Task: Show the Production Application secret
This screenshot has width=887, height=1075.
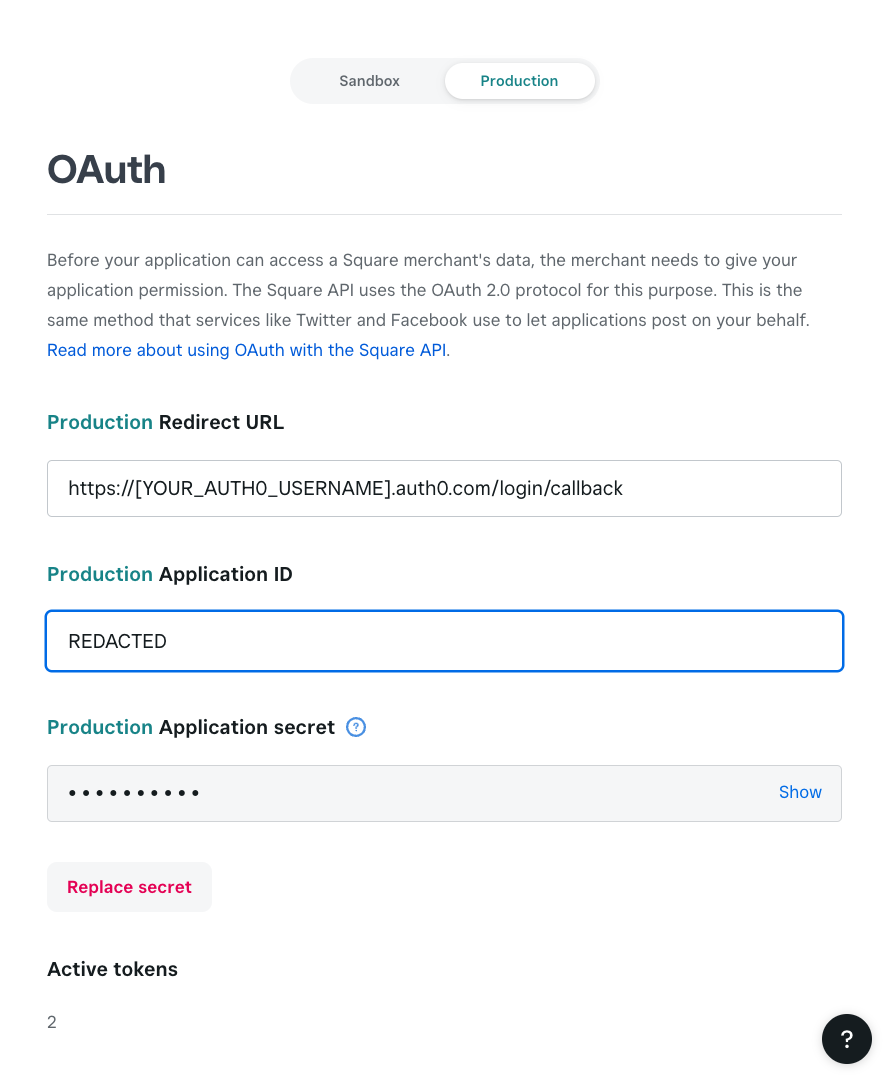Action: tap(799, 792)
